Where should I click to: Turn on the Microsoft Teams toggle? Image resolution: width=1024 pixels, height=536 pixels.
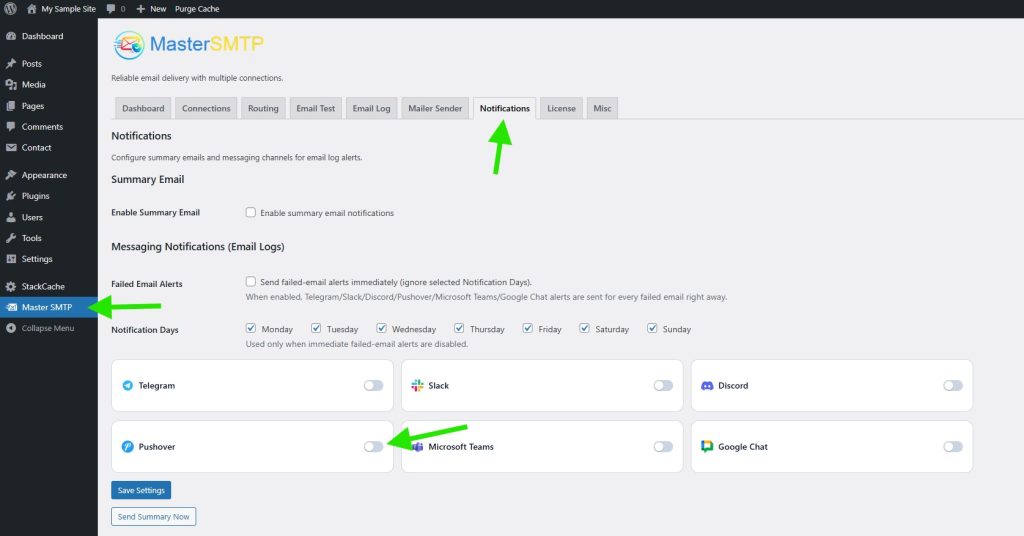coord(663,447)
